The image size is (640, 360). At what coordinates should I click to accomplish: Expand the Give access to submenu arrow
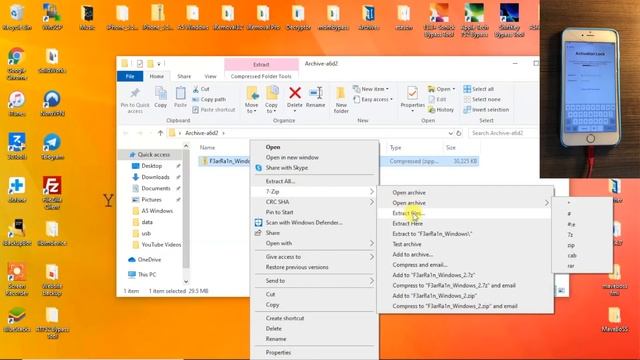point(371,257)
